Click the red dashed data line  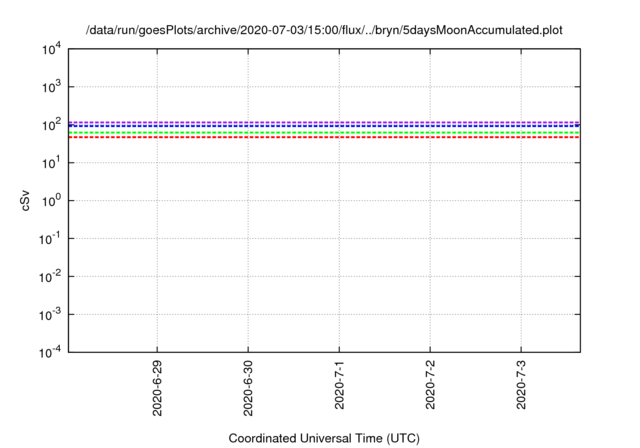pos(324,137)
